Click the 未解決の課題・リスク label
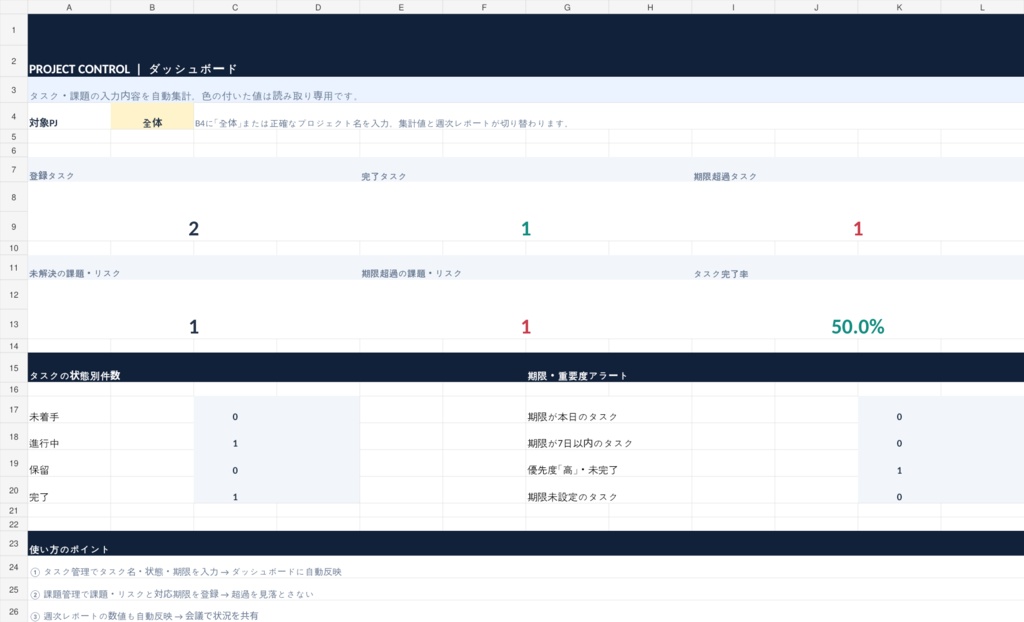 tap(75, 274)
